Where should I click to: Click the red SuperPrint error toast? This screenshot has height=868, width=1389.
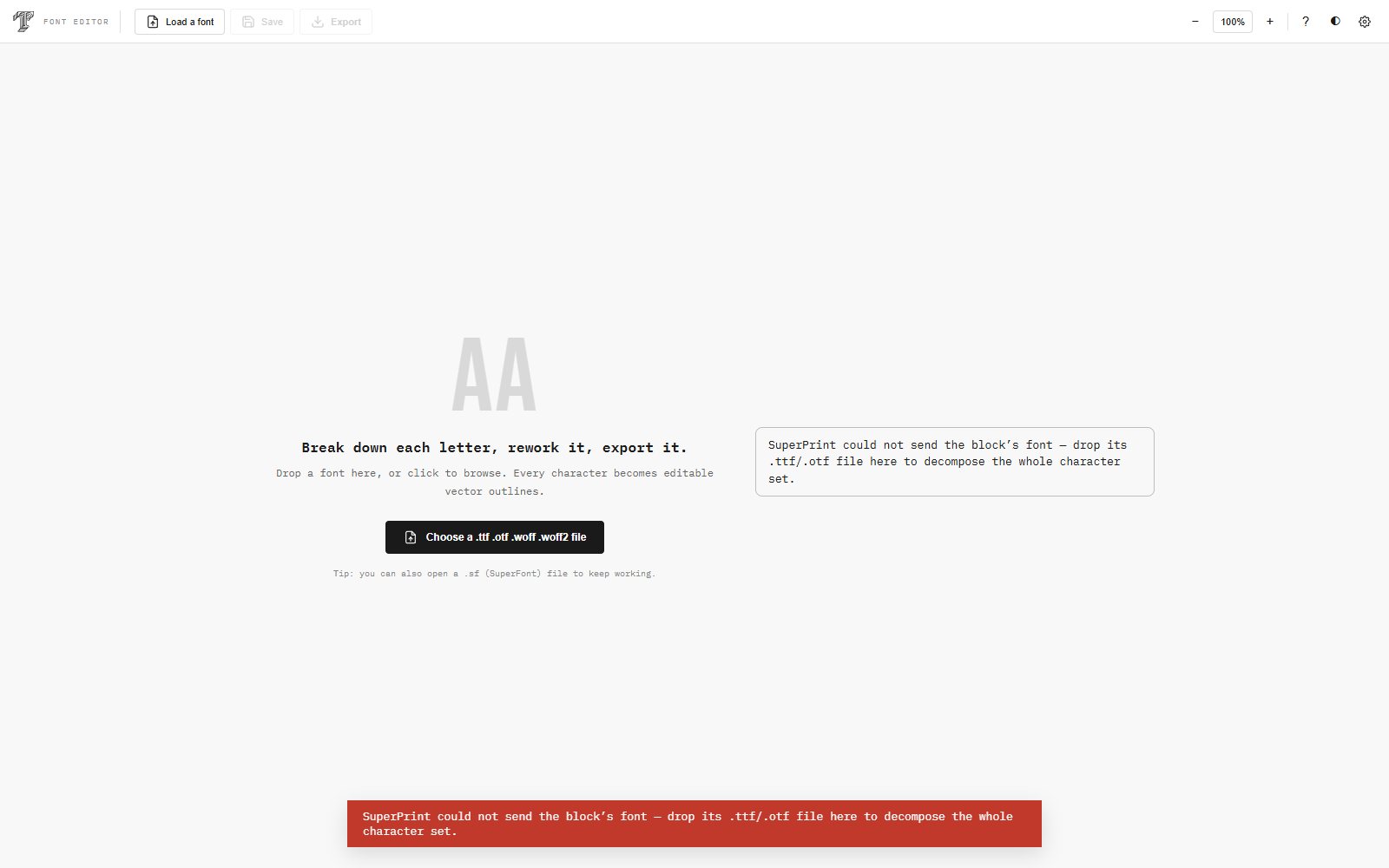(x=694, y=824)
